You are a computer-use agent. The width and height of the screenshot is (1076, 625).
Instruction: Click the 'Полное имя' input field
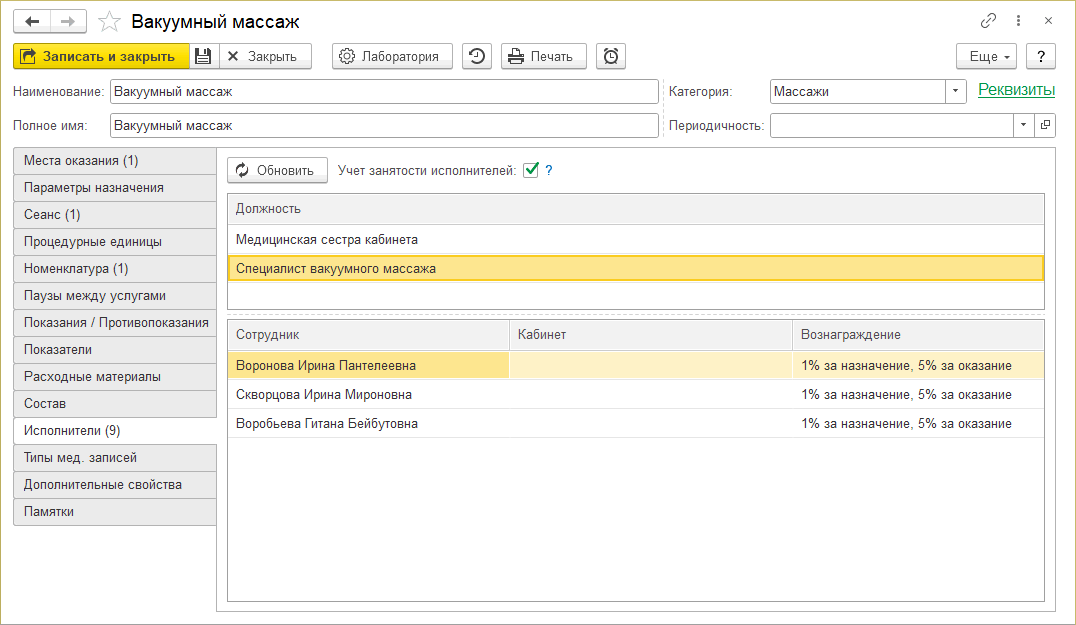[x=384, y=126]
